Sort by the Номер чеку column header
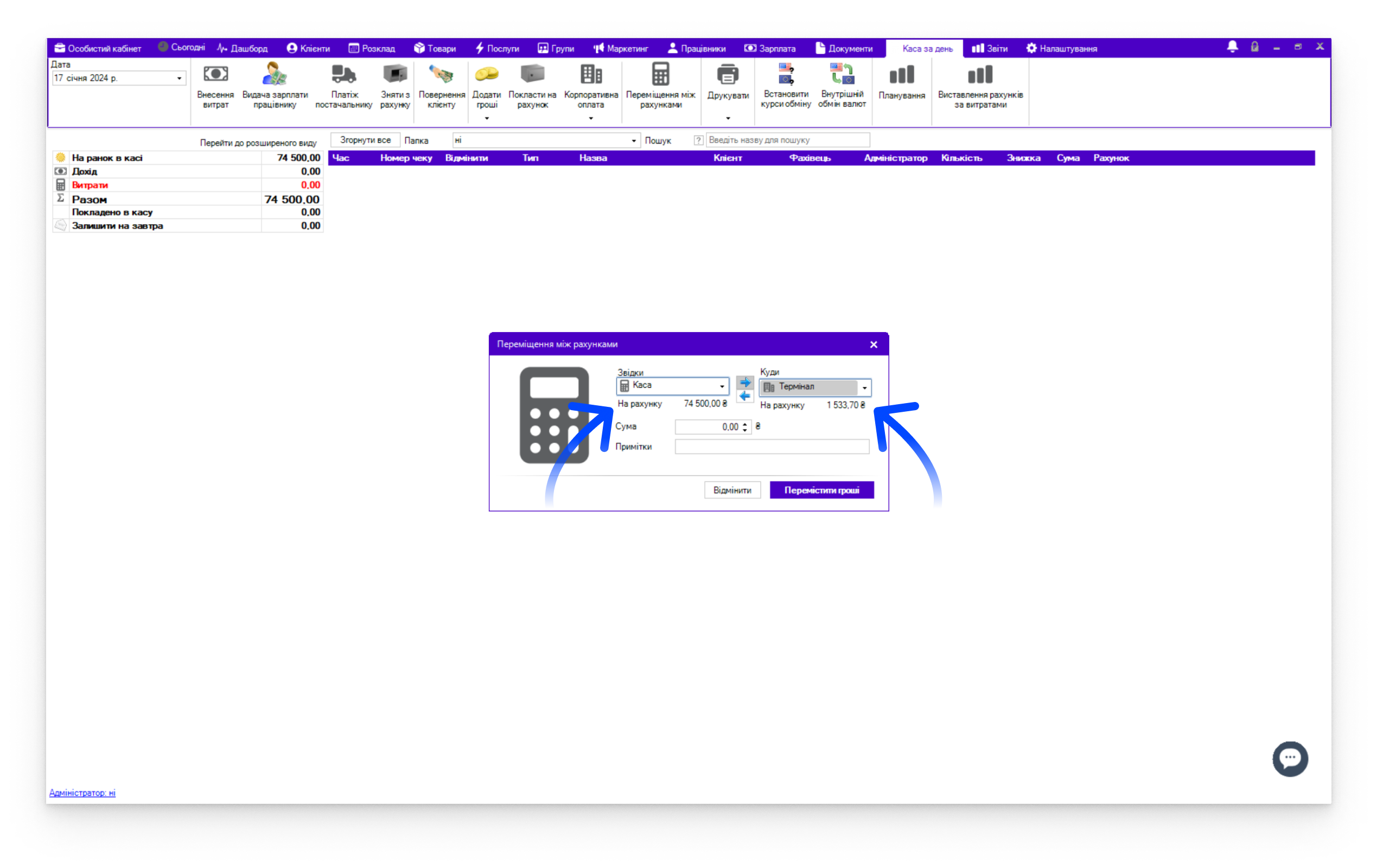This screenshot has width=1389, height=868. 406,158
